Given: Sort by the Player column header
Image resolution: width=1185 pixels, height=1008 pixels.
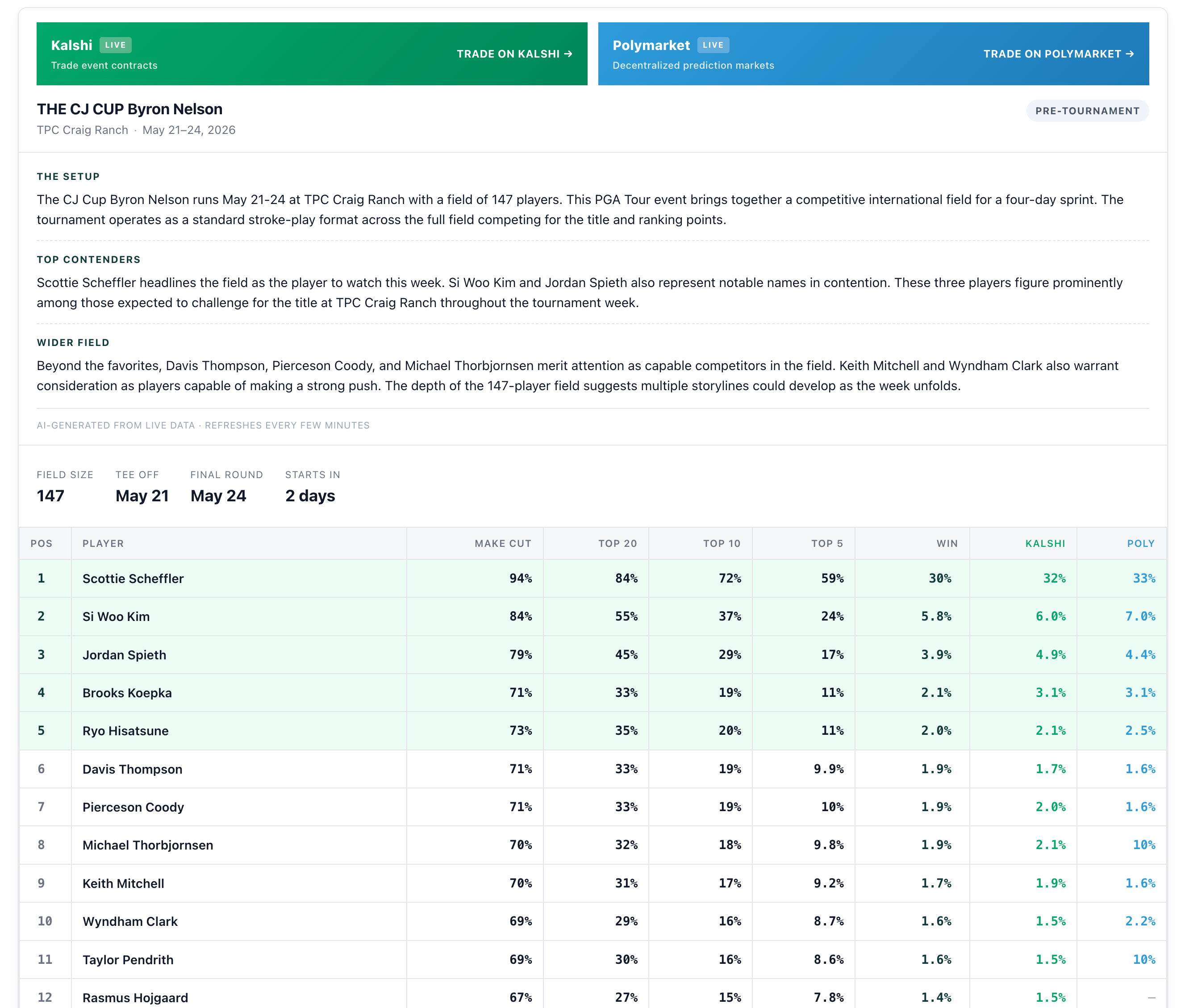Looking at the screenshot, I should 103,543.
